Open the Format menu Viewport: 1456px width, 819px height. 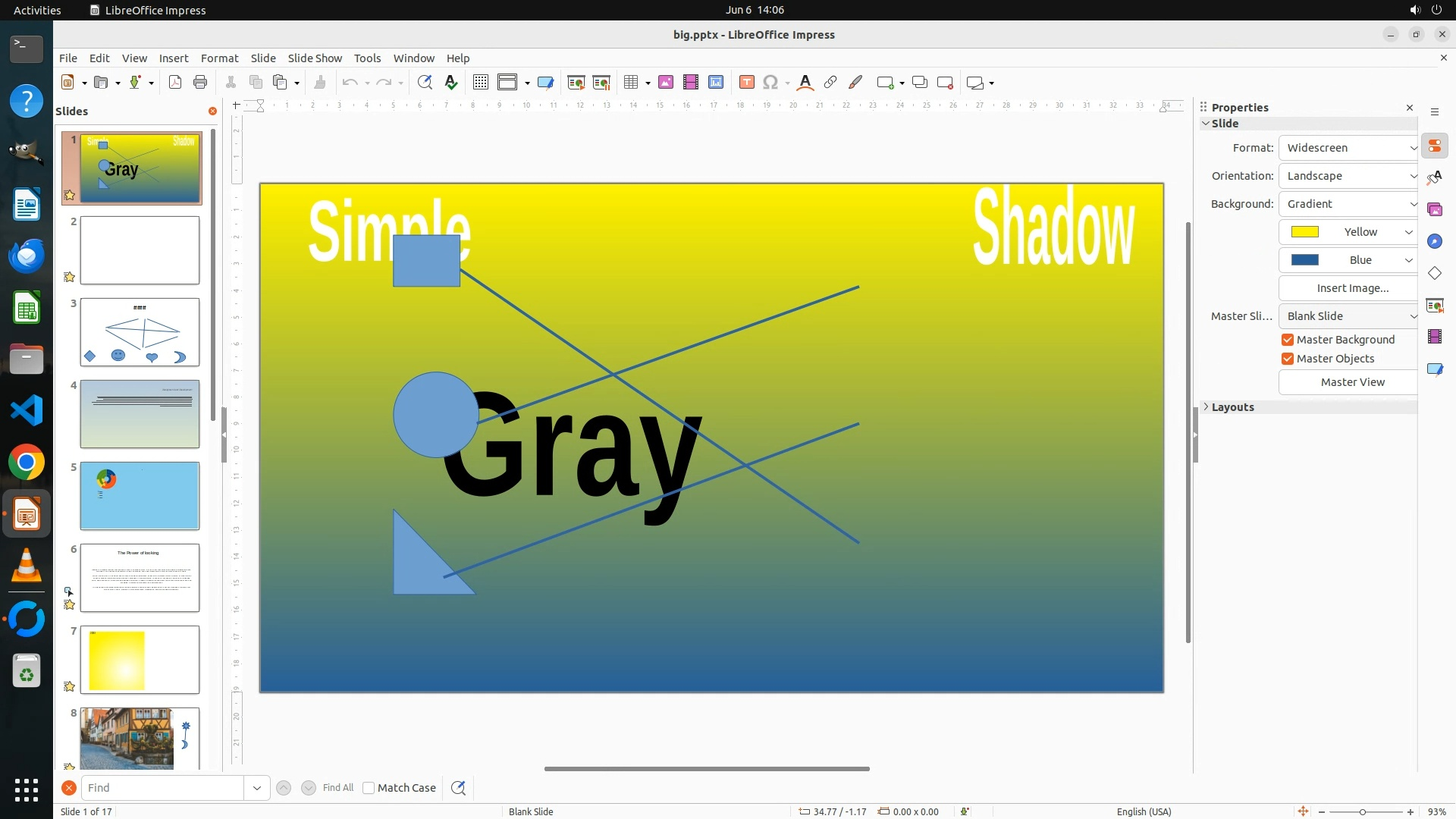point(219,58)
